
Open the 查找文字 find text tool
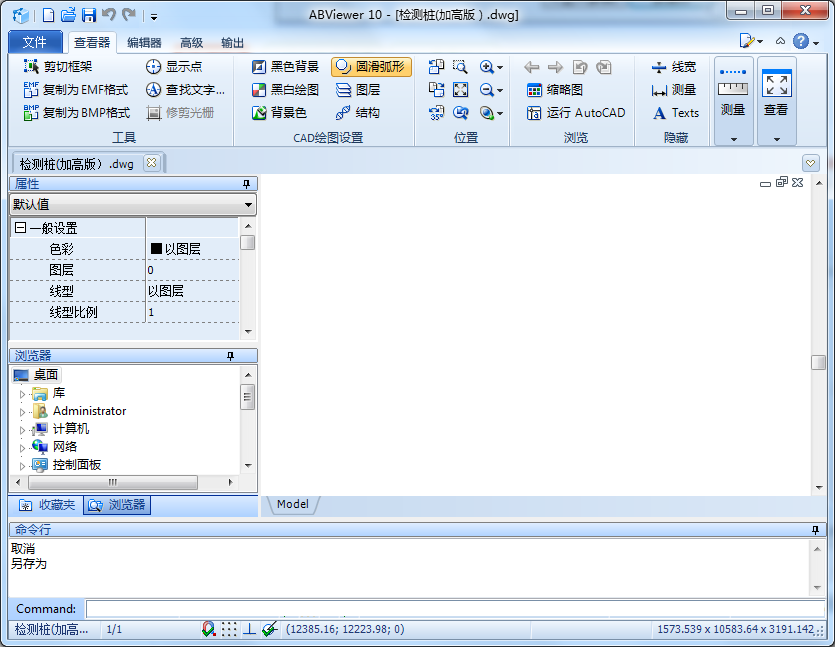pos(185,89)
